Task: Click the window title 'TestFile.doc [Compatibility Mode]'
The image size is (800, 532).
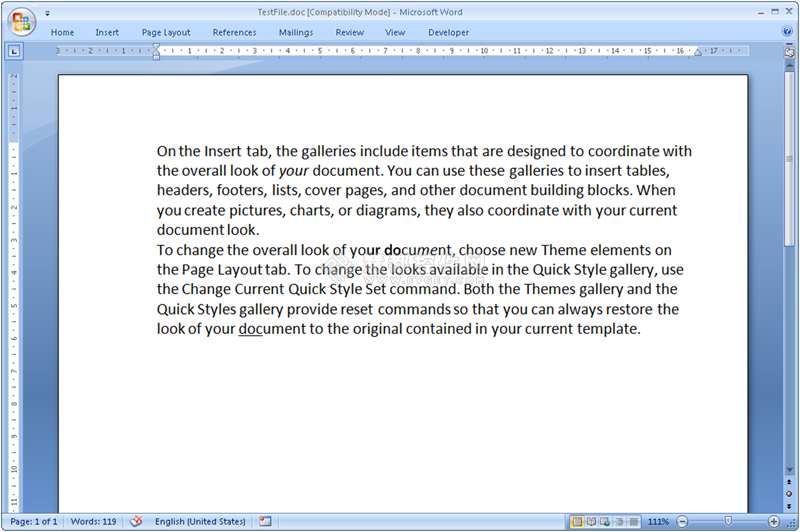Action: click(323, 12)
